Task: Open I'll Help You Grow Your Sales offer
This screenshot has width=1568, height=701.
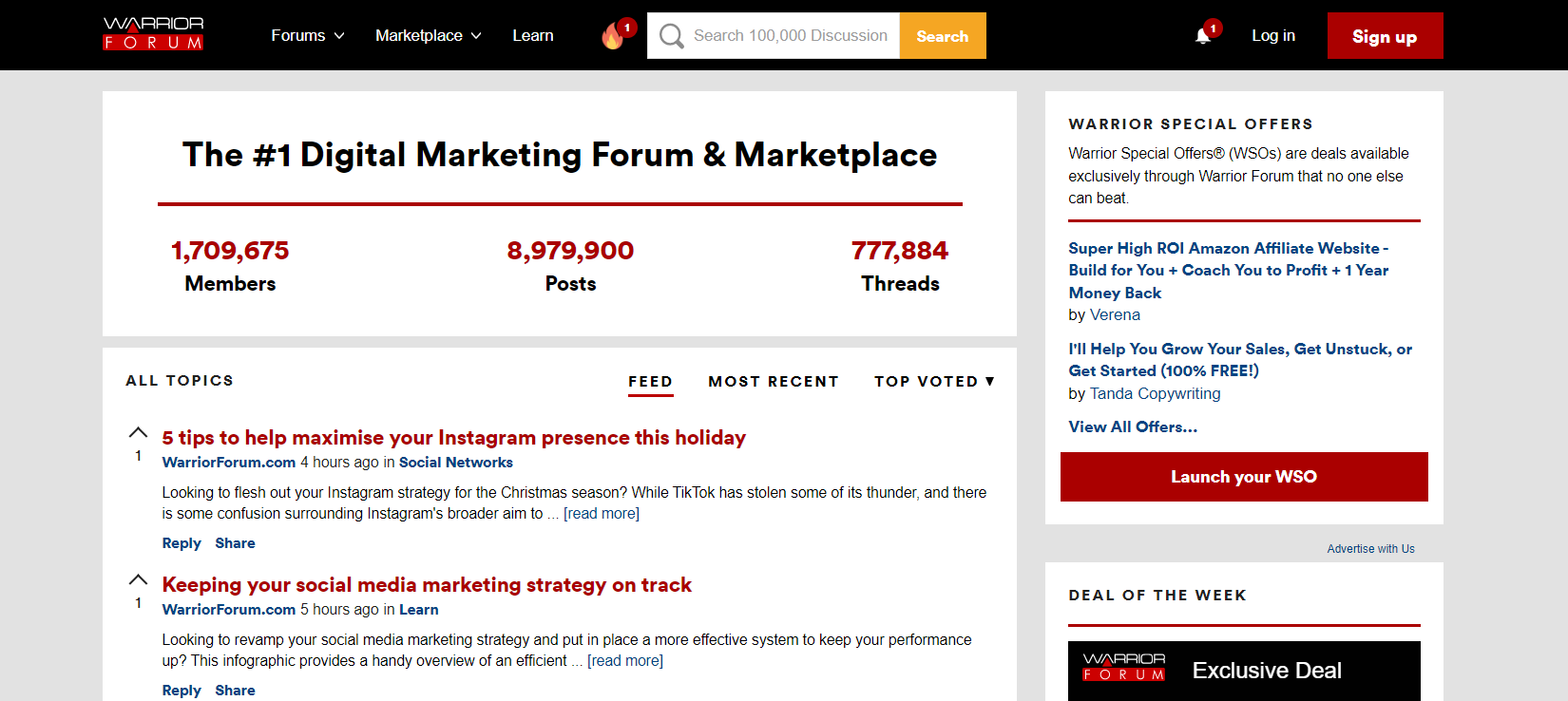Action: (x=1240, y=360)
